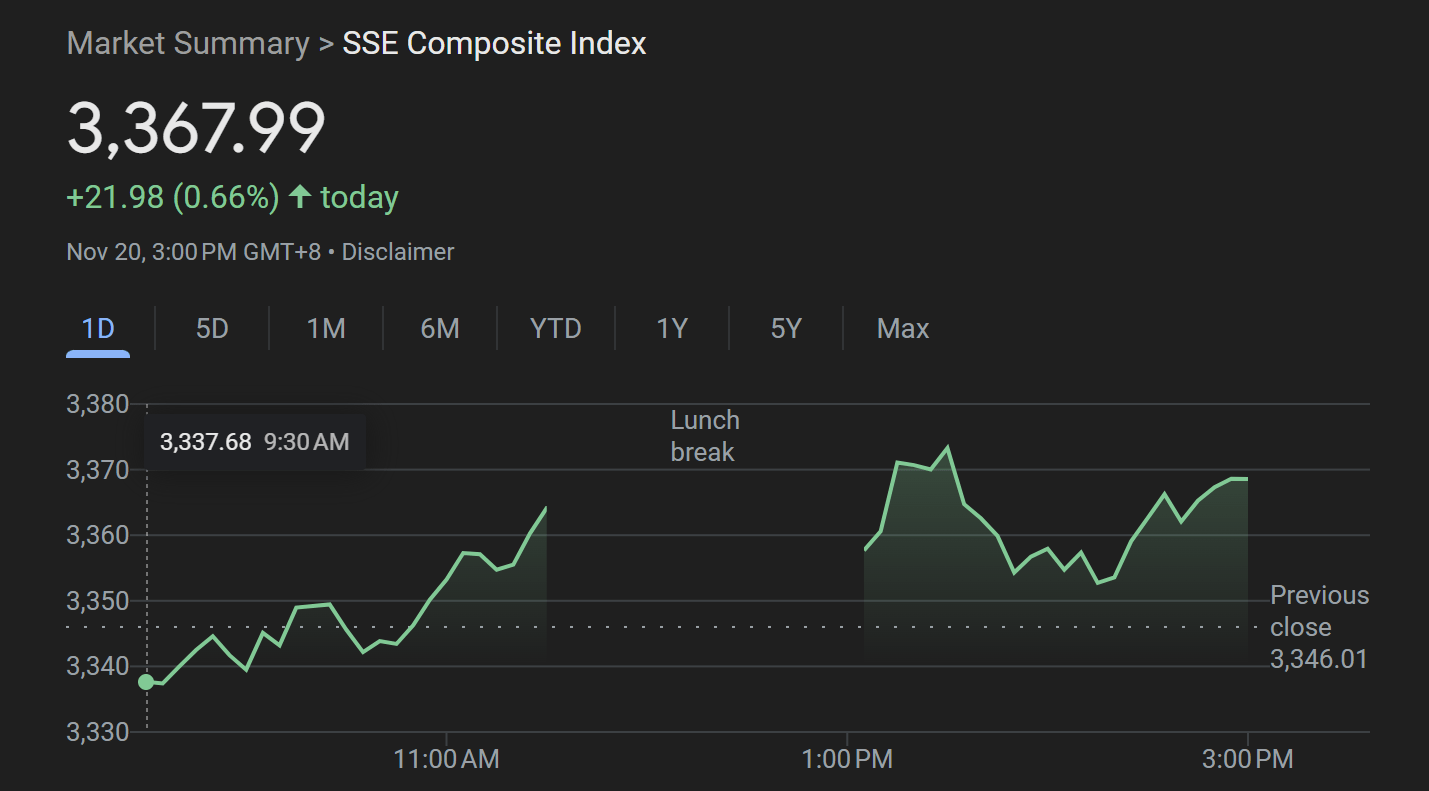Click the 3,367.99 index value

pos(196,128)
